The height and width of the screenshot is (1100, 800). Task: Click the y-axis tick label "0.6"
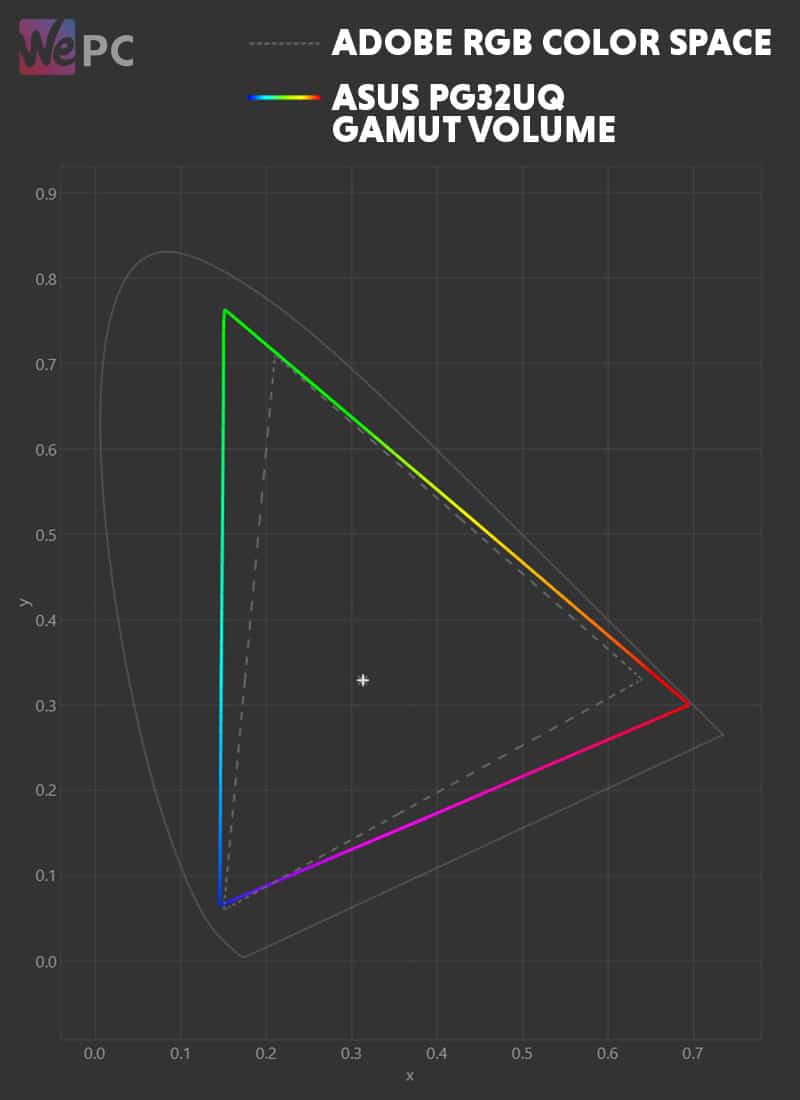[x=46, y=450]
